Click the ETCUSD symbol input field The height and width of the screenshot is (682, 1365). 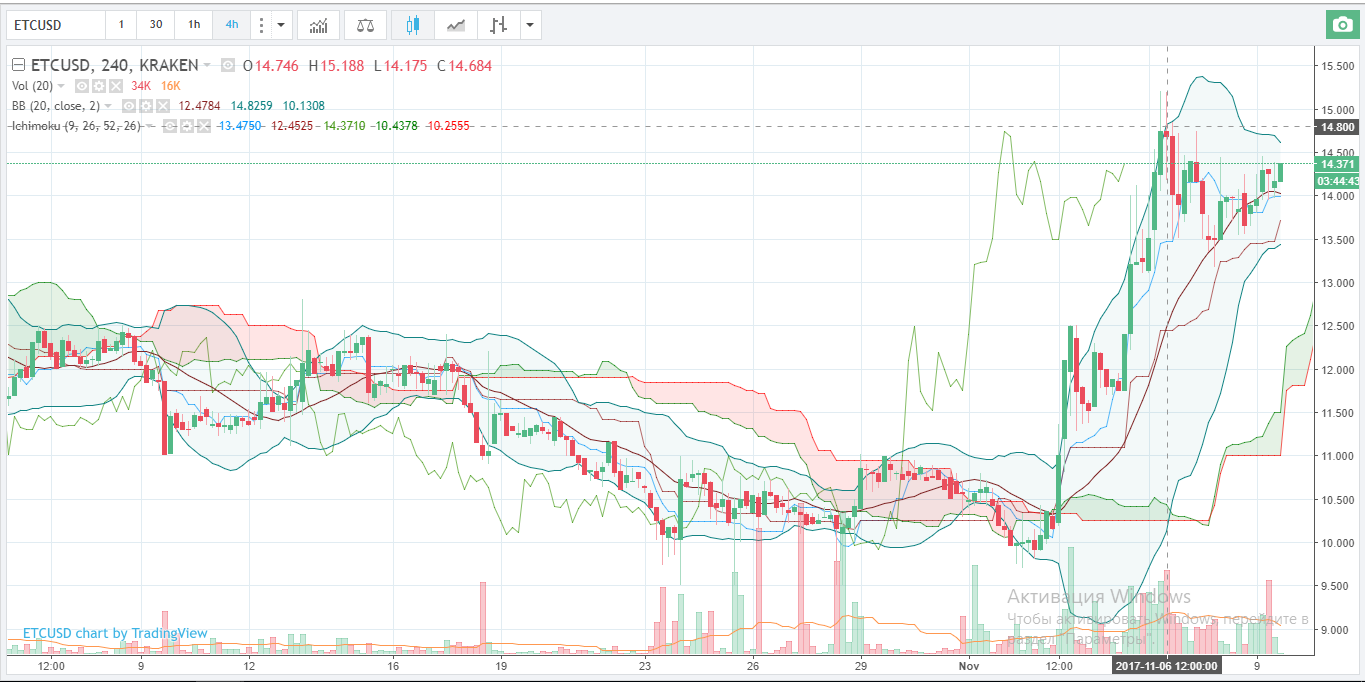click(x=55, y=25)
